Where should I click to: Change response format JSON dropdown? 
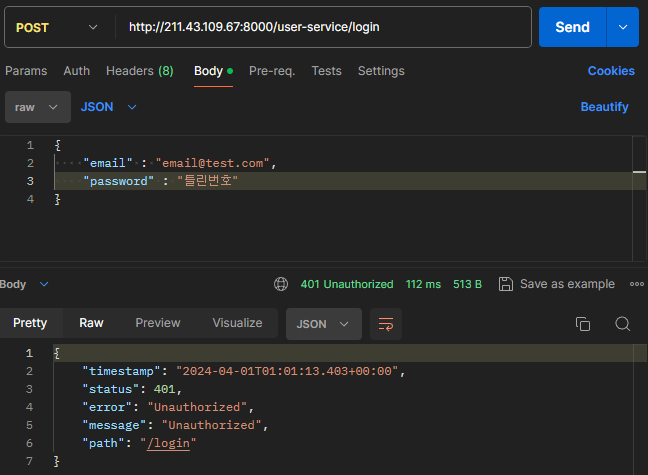click(x=323, y=323)
